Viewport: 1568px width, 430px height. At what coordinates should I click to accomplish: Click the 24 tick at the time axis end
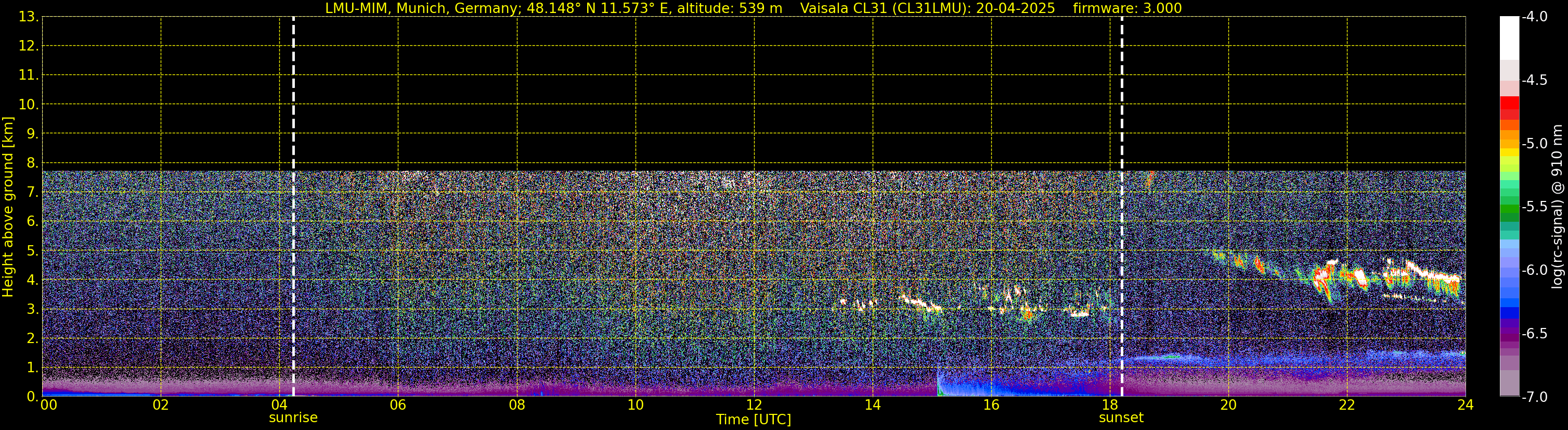(x=1465, y=406)
